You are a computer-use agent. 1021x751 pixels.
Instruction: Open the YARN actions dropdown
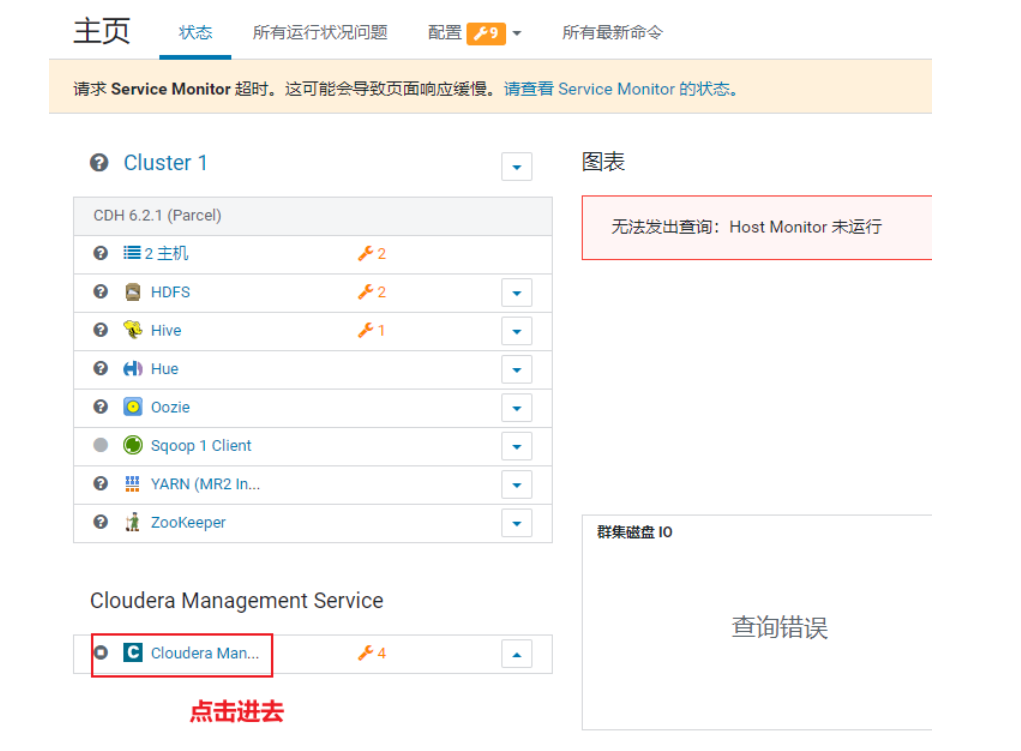516,485
